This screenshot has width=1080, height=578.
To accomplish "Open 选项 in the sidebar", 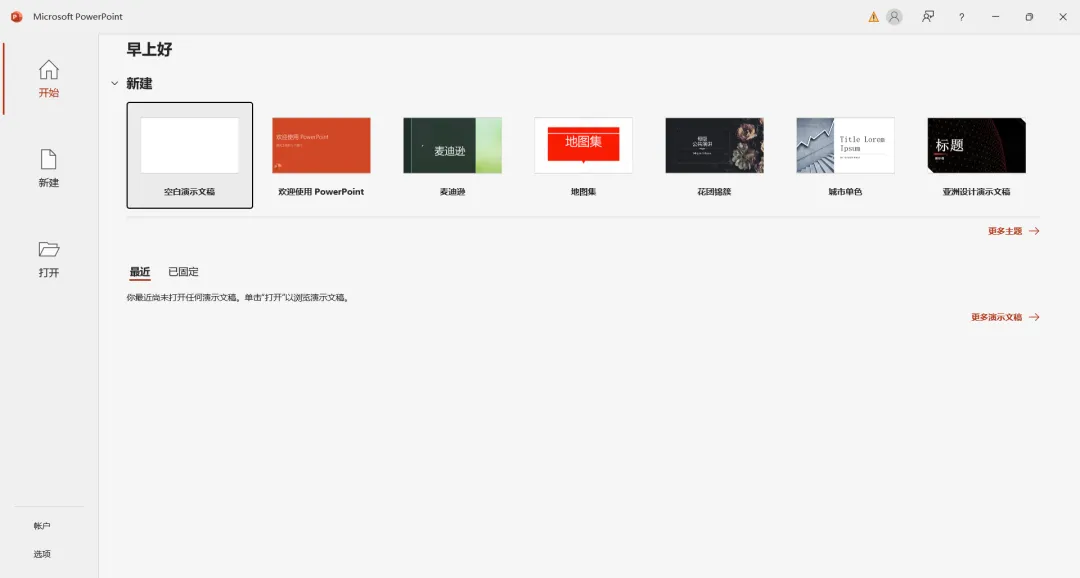I will pyautogui.click(x=42, y=554).
